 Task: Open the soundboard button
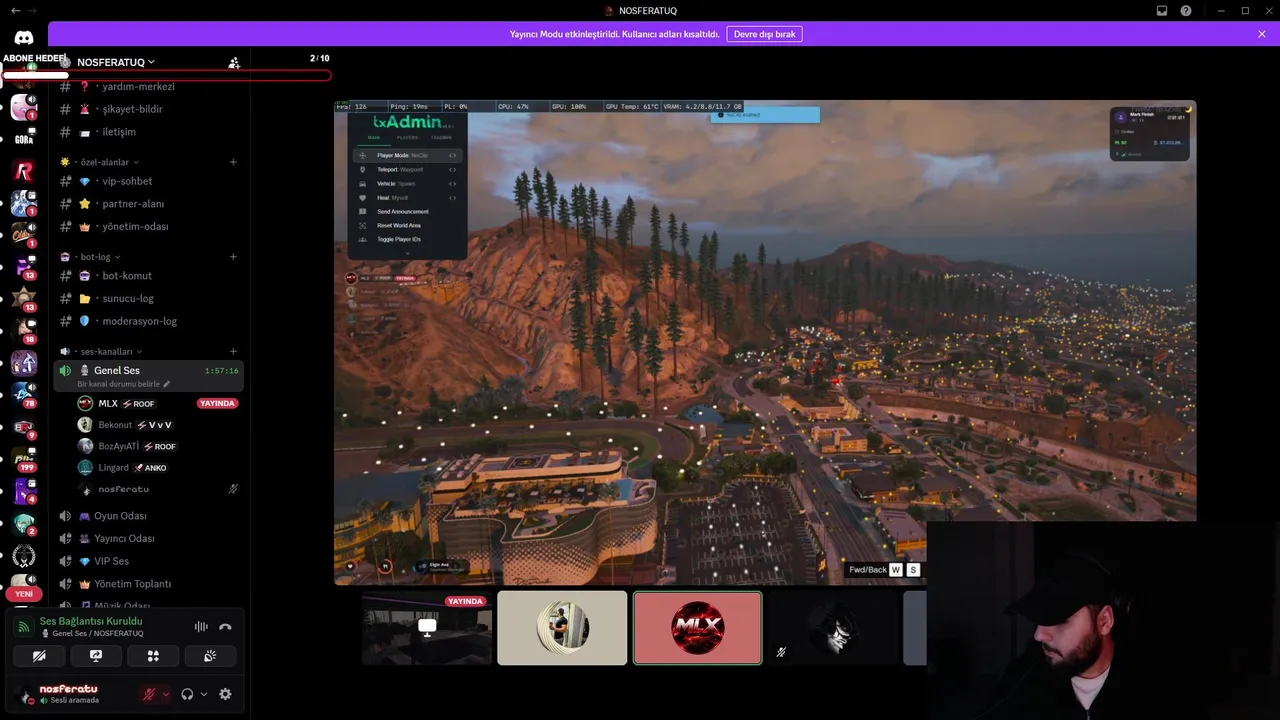click(210, 656)
